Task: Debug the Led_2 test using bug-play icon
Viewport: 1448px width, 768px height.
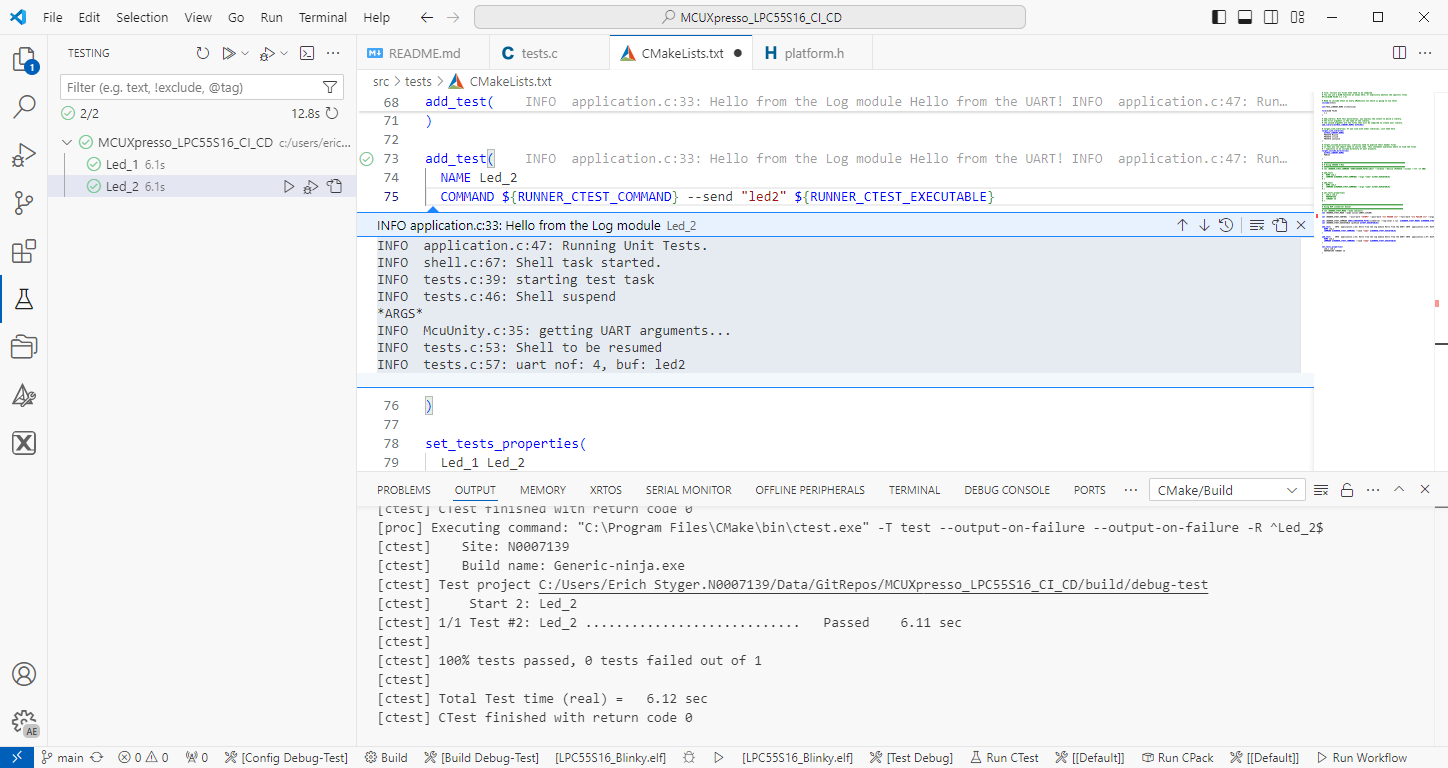Action: [311, 186]
